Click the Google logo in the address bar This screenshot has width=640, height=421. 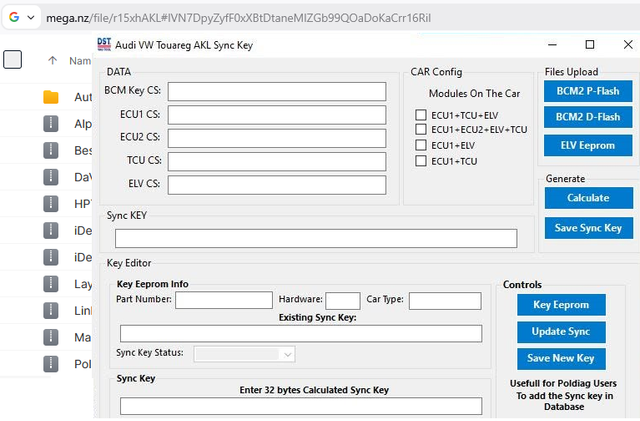pyautogui.click(x=14, y=17)
